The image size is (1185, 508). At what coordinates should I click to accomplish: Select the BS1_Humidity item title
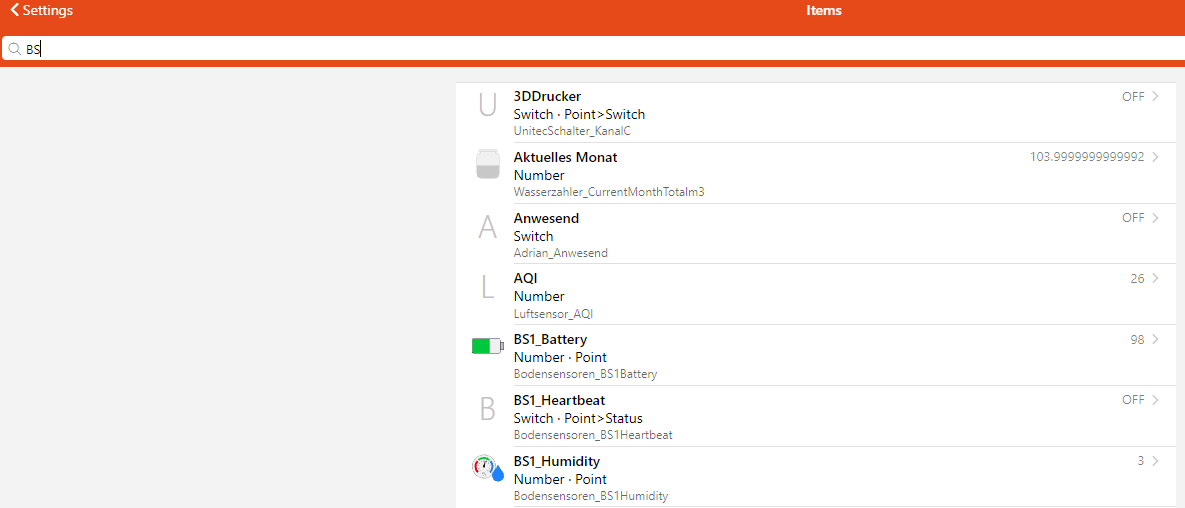point(557,460)
